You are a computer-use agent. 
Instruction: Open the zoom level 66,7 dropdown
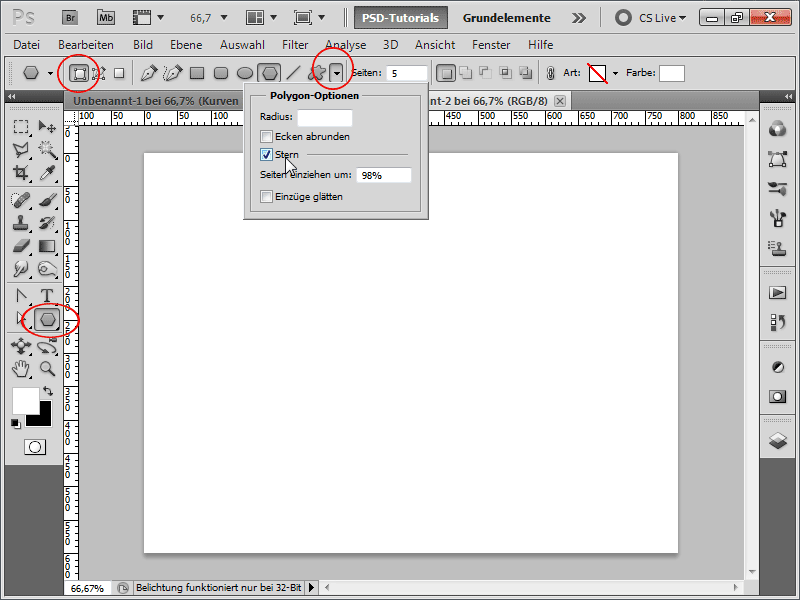click(x=223, y=18)
